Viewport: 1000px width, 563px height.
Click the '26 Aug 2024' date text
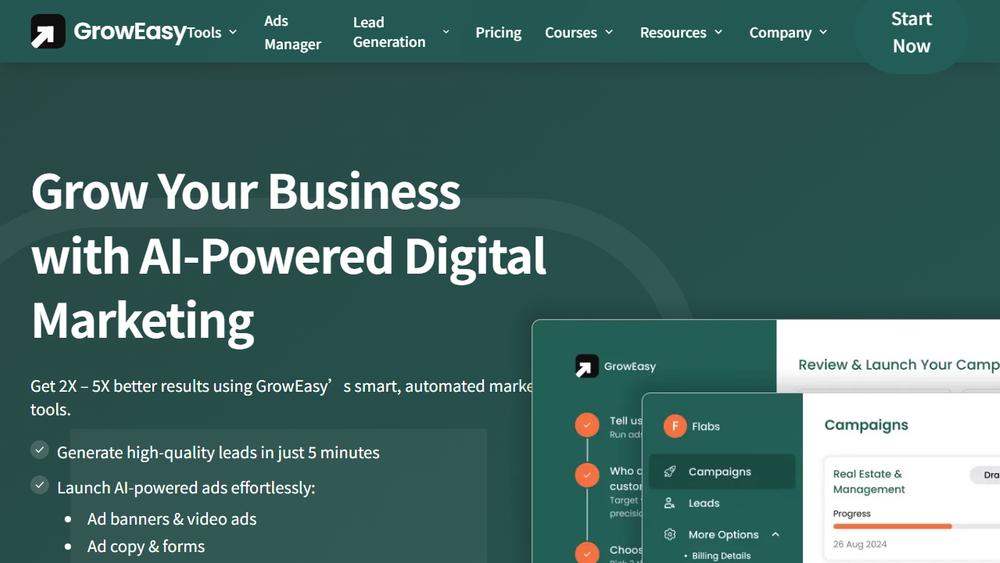coord(860,545)
